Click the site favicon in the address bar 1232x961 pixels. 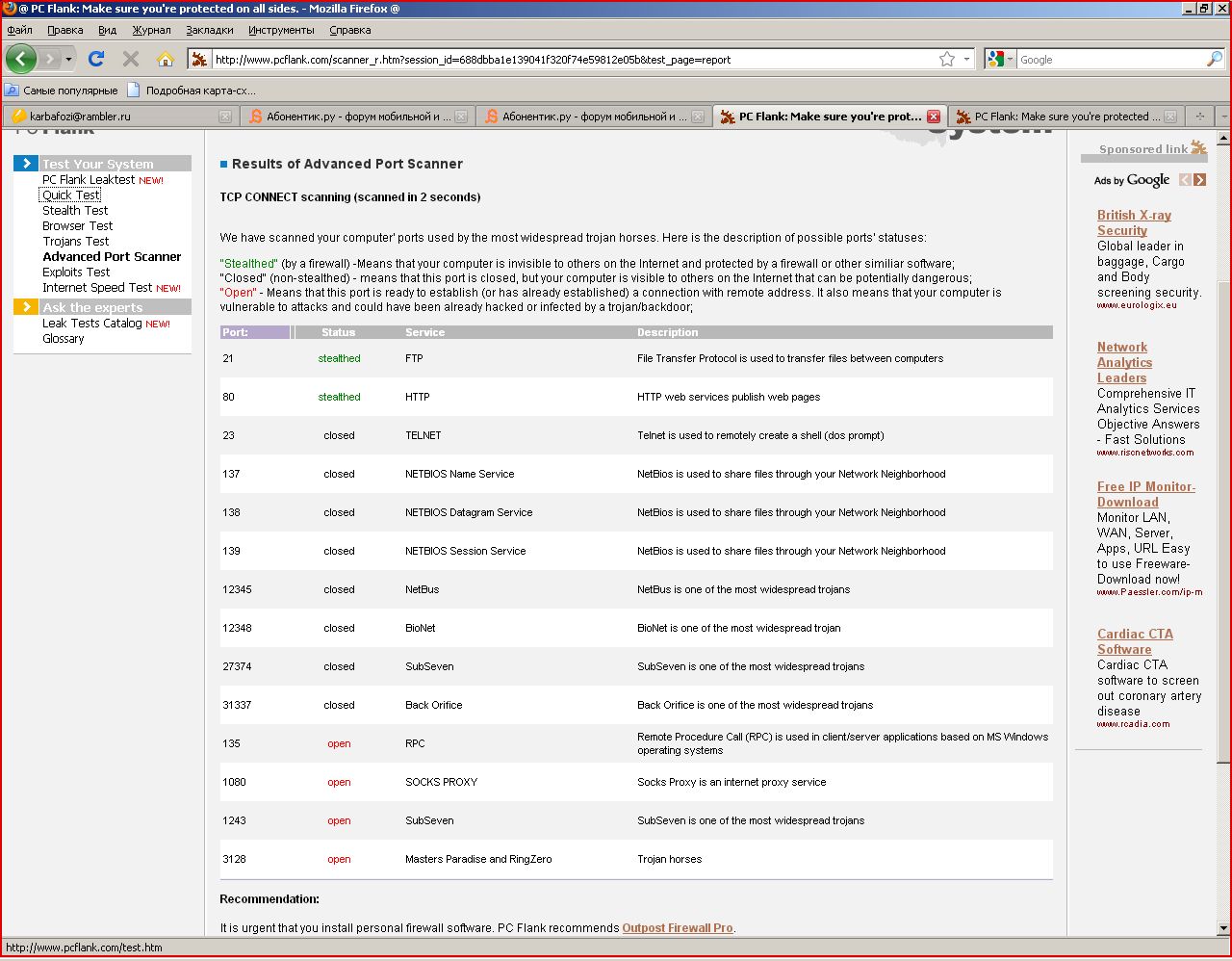tap(199, 59)
